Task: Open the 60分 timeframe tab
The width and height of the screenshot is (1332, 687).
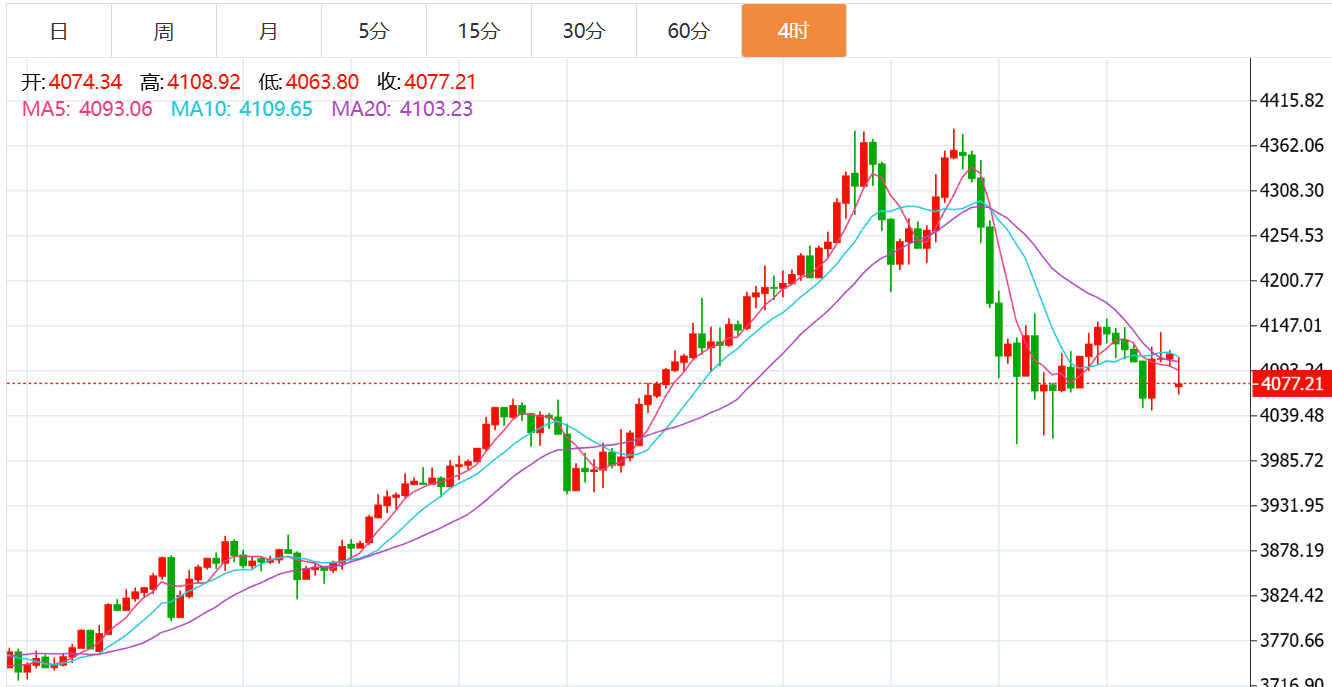Action: pyautogui.click(x=688, y=31)
